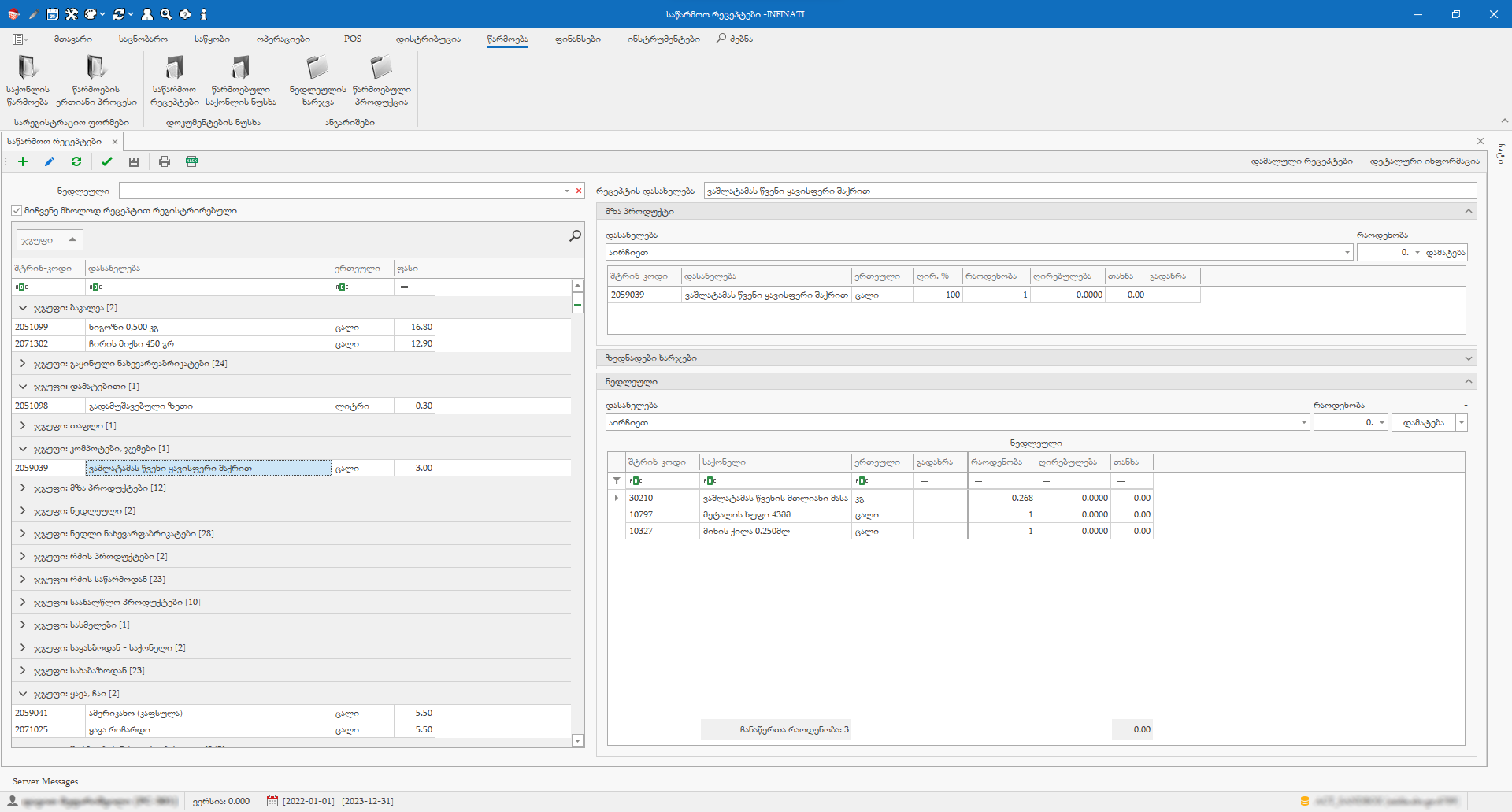The image size is (1512, 812).
Task: Expand the ზედნადები ხარჯები panel
Action: click(1468, 358)
